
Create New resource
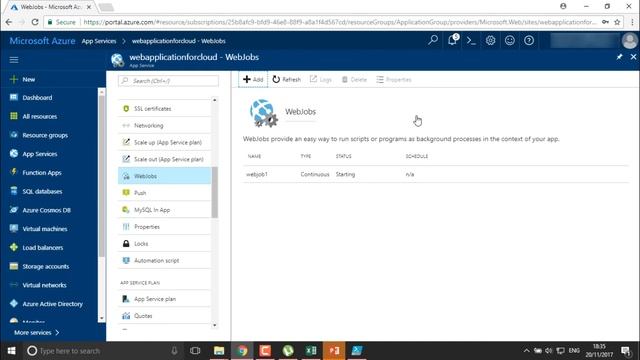click(23, 79)
